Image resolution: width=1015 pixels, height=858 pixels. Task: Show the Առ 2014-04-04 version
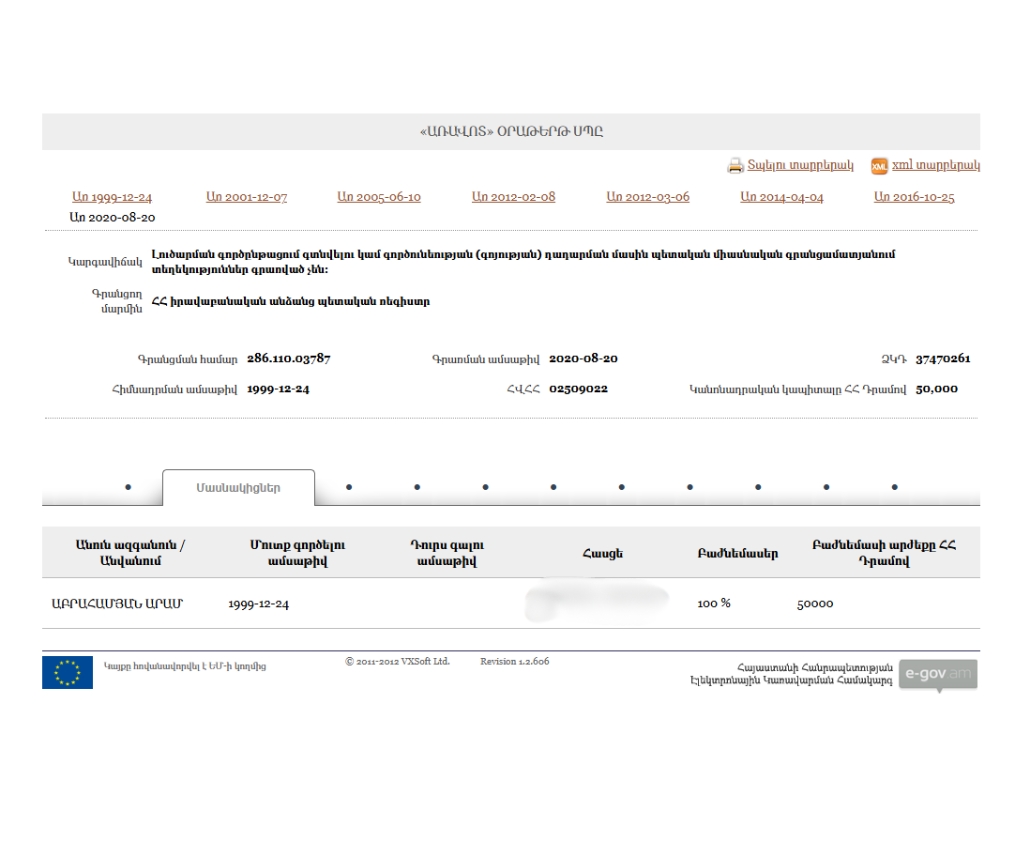click(x=781, y=198)
